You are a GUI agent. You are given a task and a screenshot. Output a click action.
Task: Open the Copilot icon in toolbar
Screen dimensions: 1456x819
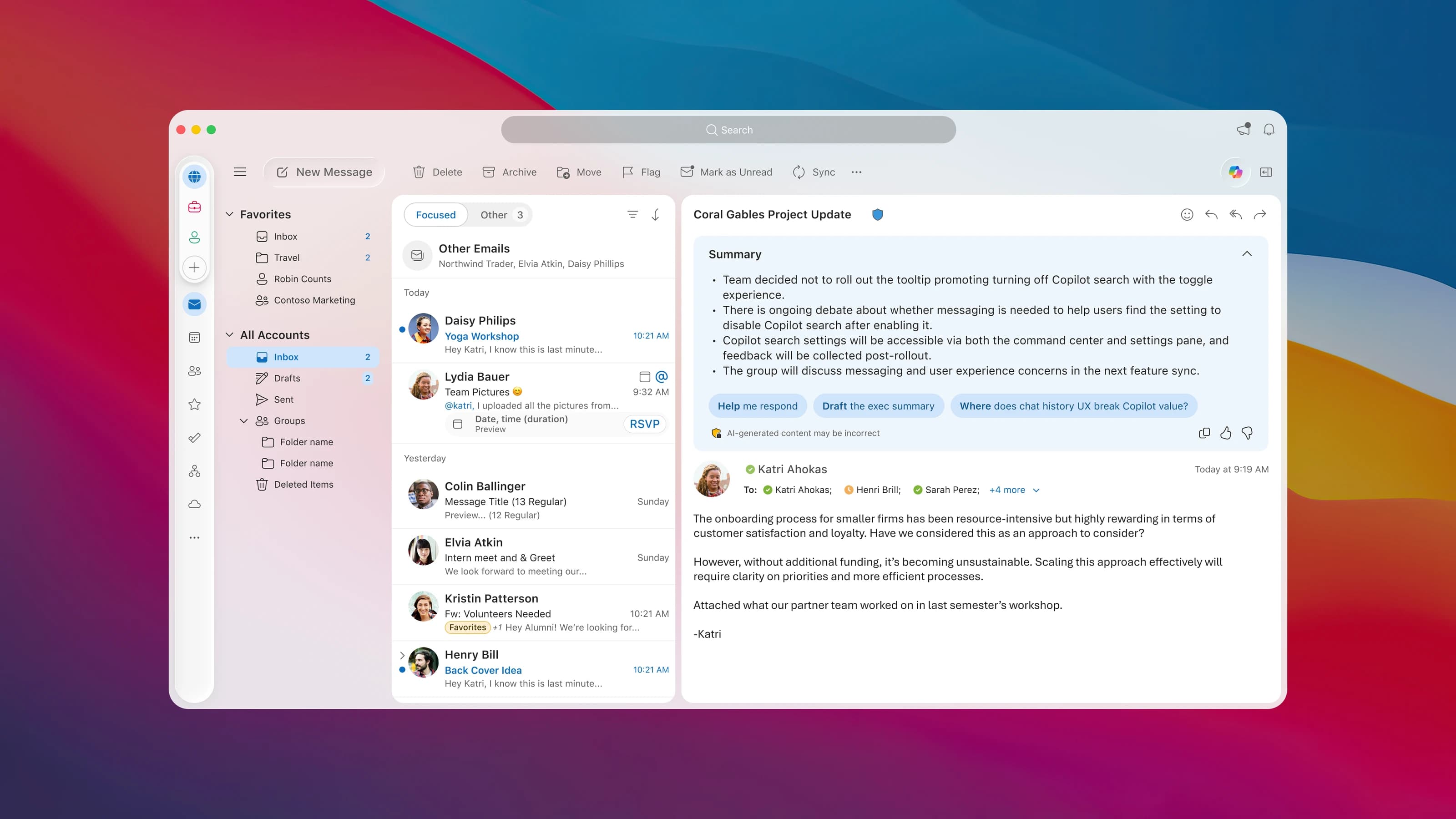click(1235, 172)
